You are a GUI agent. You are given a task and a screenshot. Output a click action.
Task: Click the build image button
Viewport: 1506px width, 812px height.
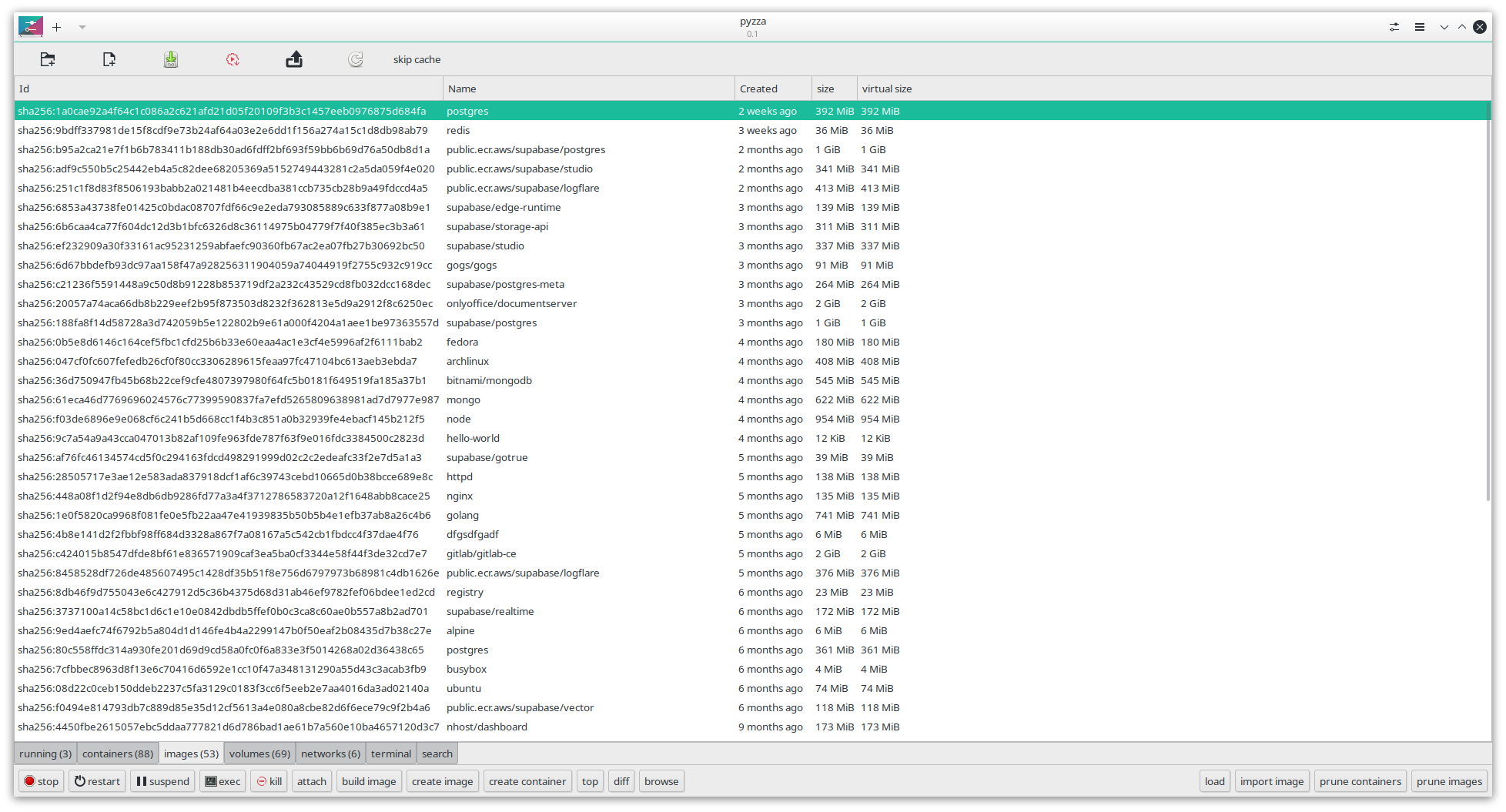click(369, 781)
